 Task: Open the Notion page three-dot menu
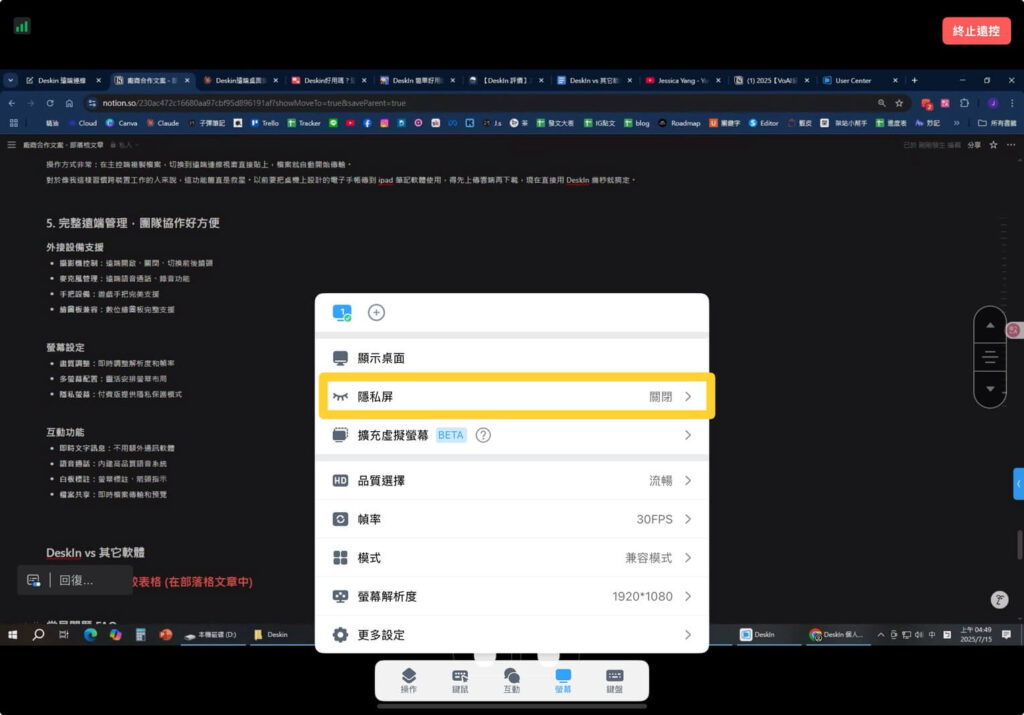[x=1011, y=145]
